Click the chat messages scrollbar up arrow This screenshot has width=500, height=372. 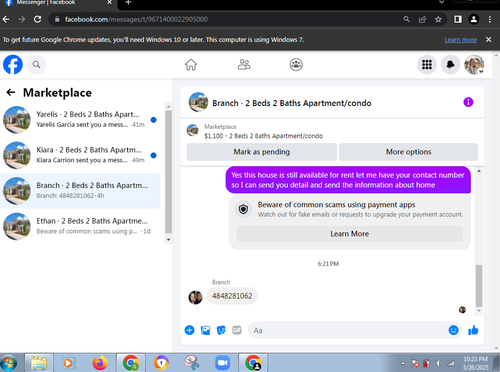(479, 171)
